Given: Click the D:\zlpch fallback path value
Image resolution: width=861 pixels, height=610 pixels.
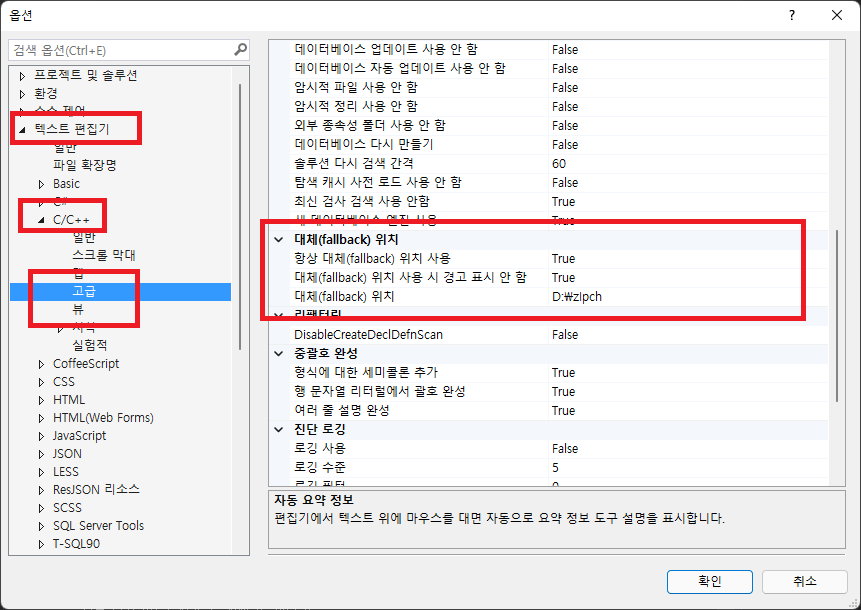Looking at the screenshot, I should click(x=577, y=297).
